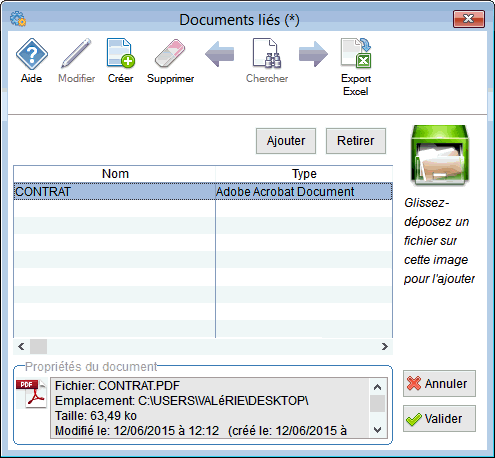The image size is (495, 458).
Task: Click the Retirer button
Action: (x=356, y=141)
